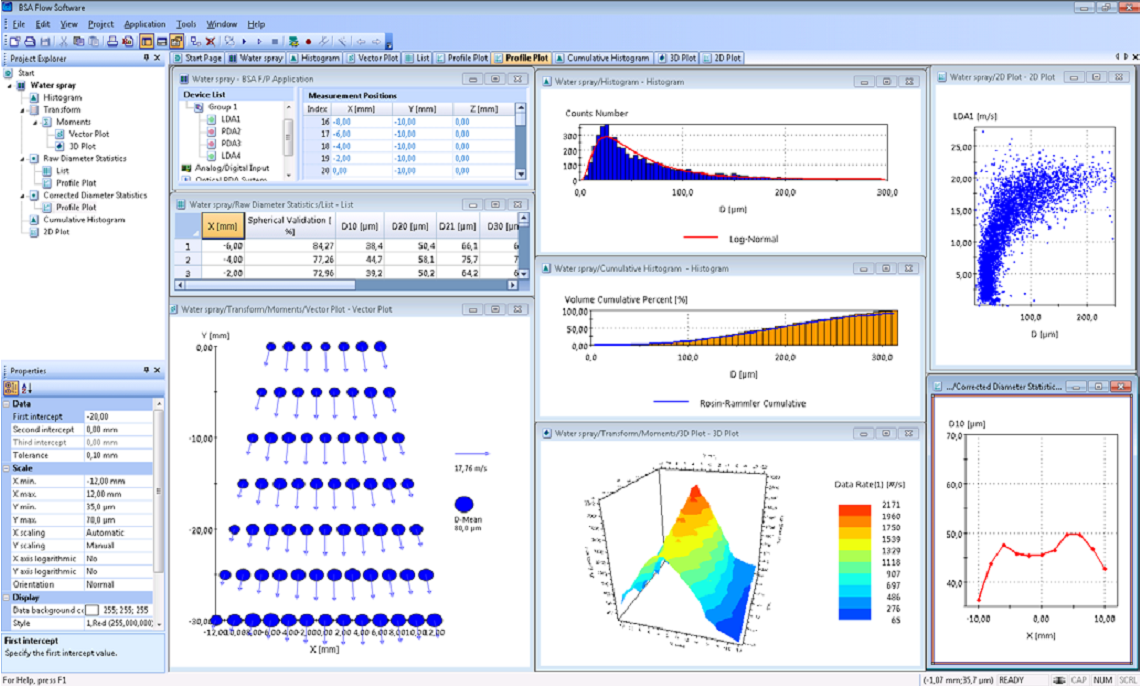Toggle the pin on the Properties panel
The height and width of the screenshot is (689, 1140).
[x=145, y=370]
